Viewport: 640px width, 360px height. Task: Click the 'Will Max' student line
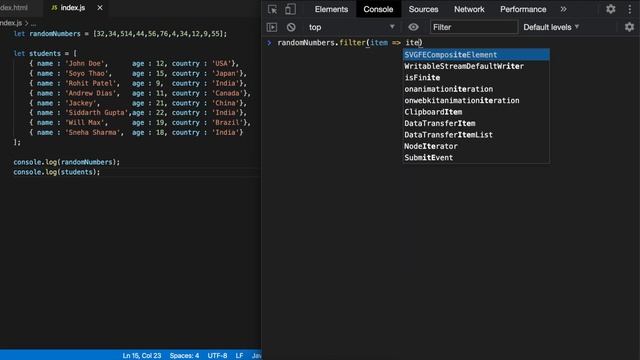coord(140,122)
